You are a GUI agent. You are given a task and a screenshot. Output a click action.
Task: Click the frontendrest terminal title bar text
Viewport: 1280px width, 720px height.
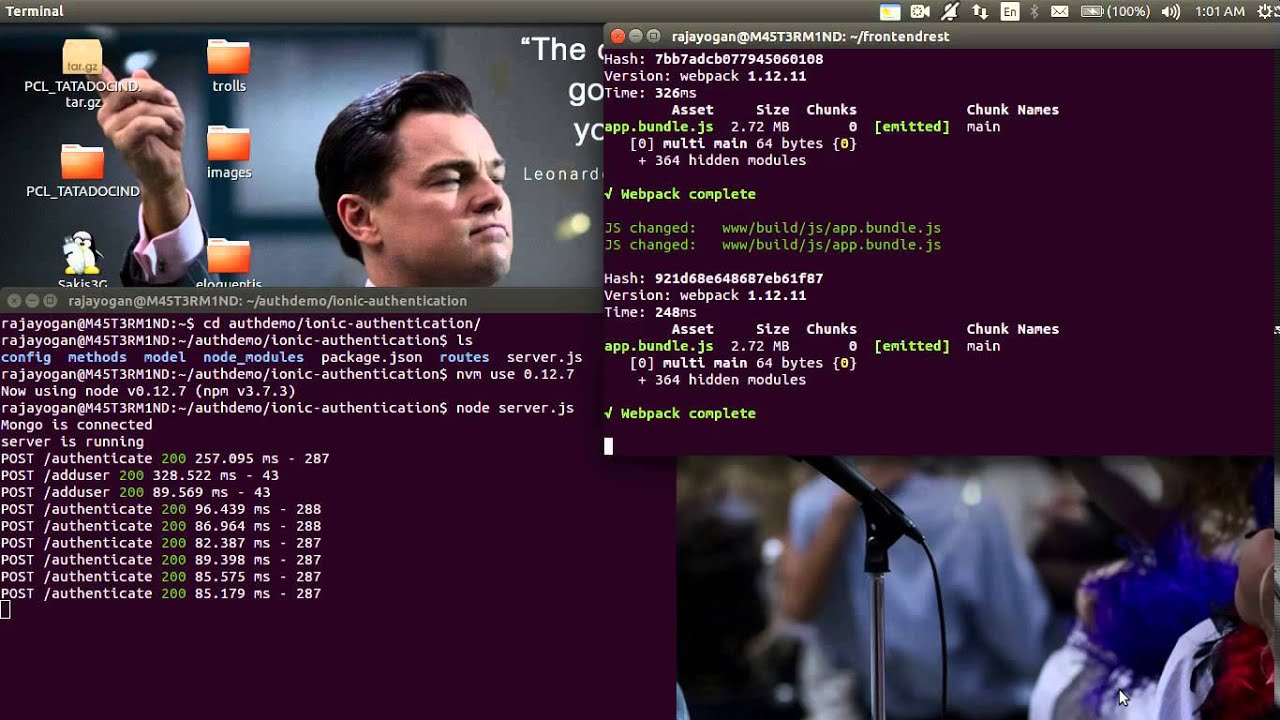(x=811, y=36)
